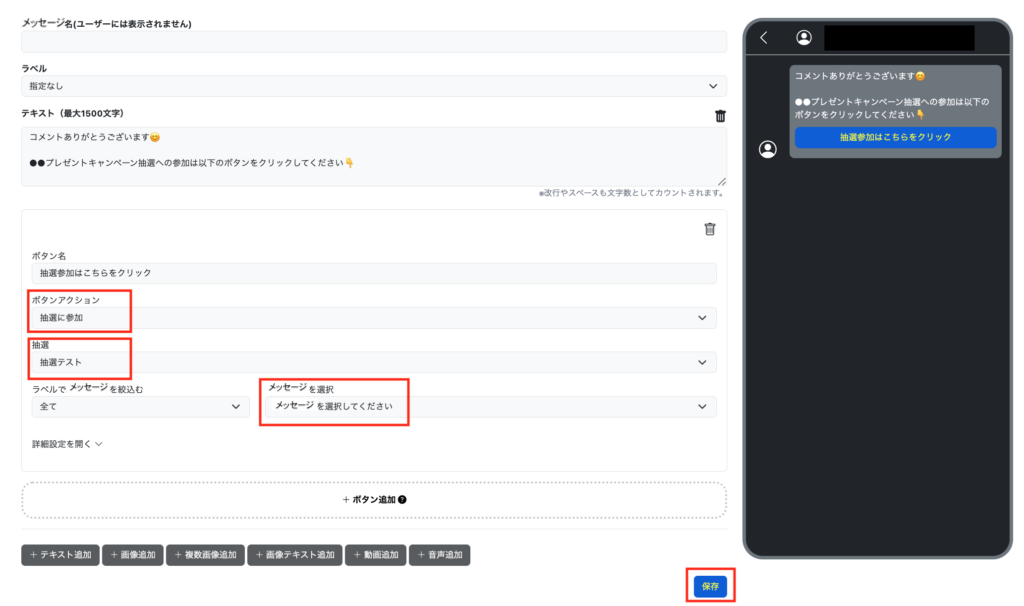The height and width of the screenshot is (606, 1024).
Task: Click the ボタン追加 dashed area
Action: coord(373,499)
